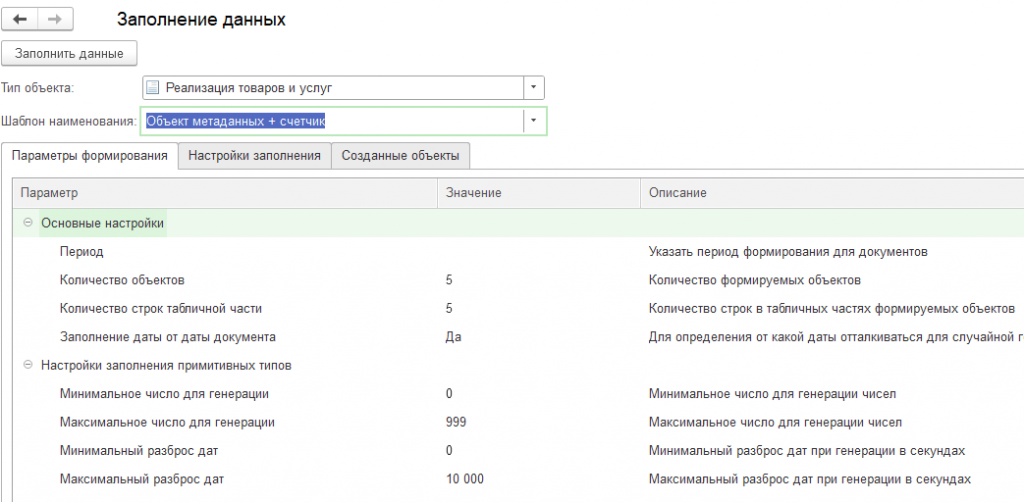This screenshot has height=502, width=1024.
Task: Open the Шаблон наименования dropdown arrow
Action: click(x=534, y=121)
